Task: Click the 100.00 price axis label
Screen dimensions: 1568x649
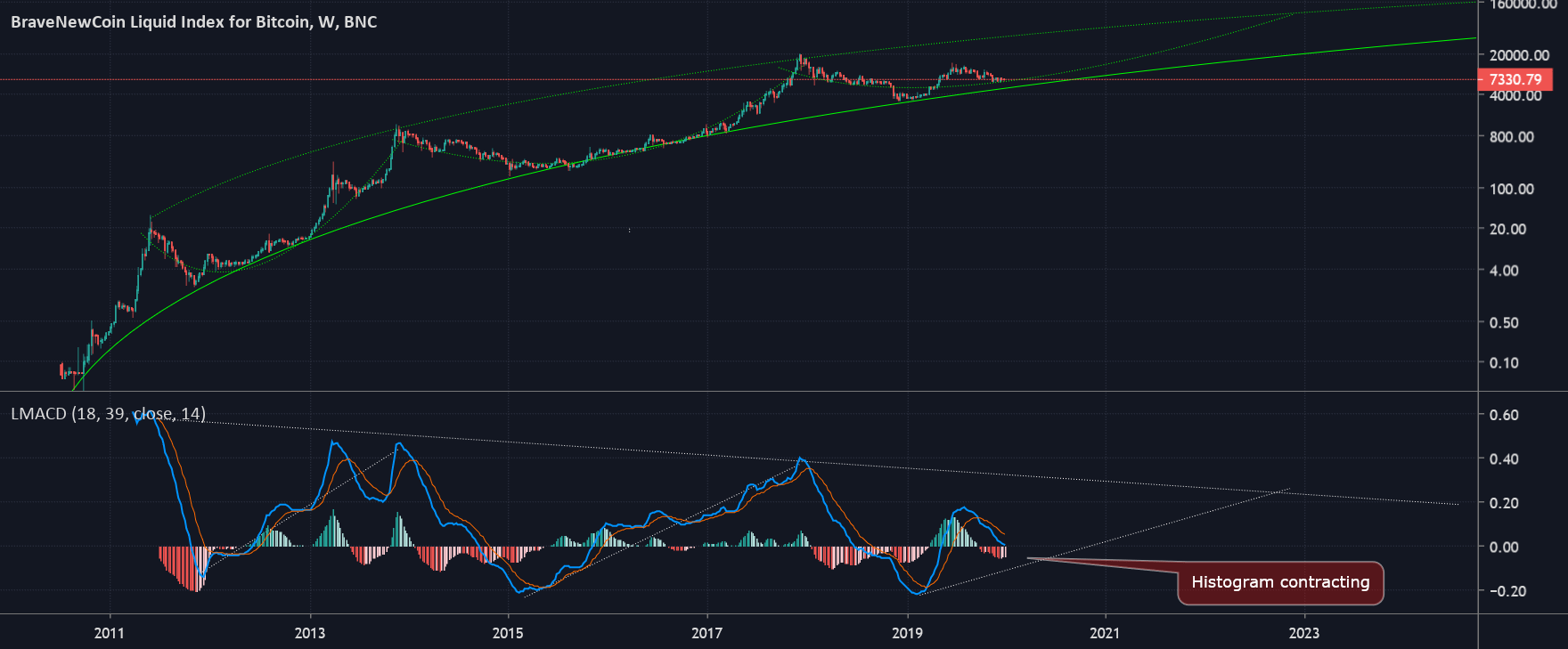Action: [x=1512, y=189]
